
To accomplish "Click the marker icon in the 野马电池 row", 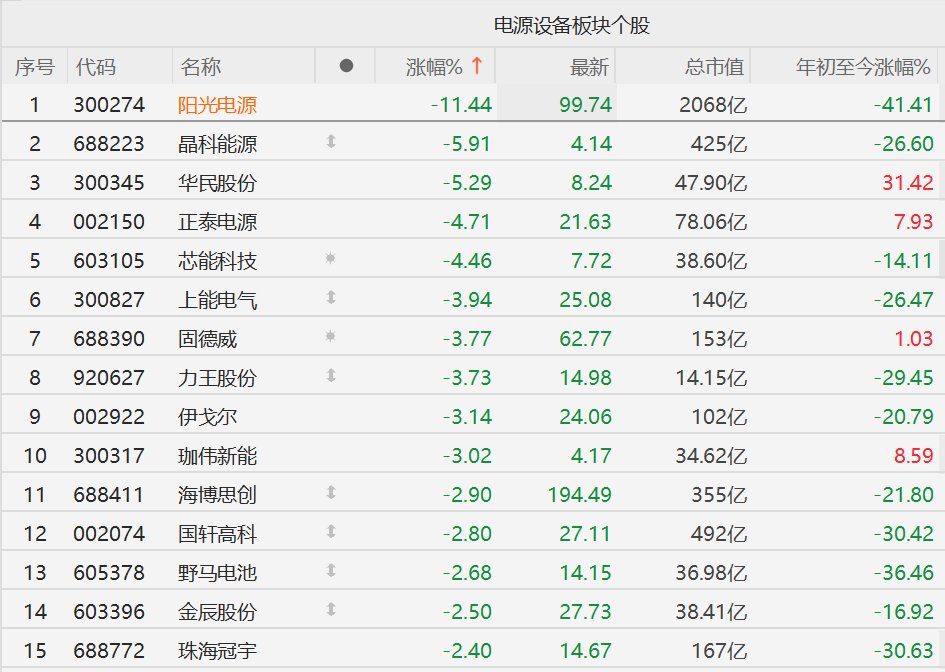I will (331, 570).
